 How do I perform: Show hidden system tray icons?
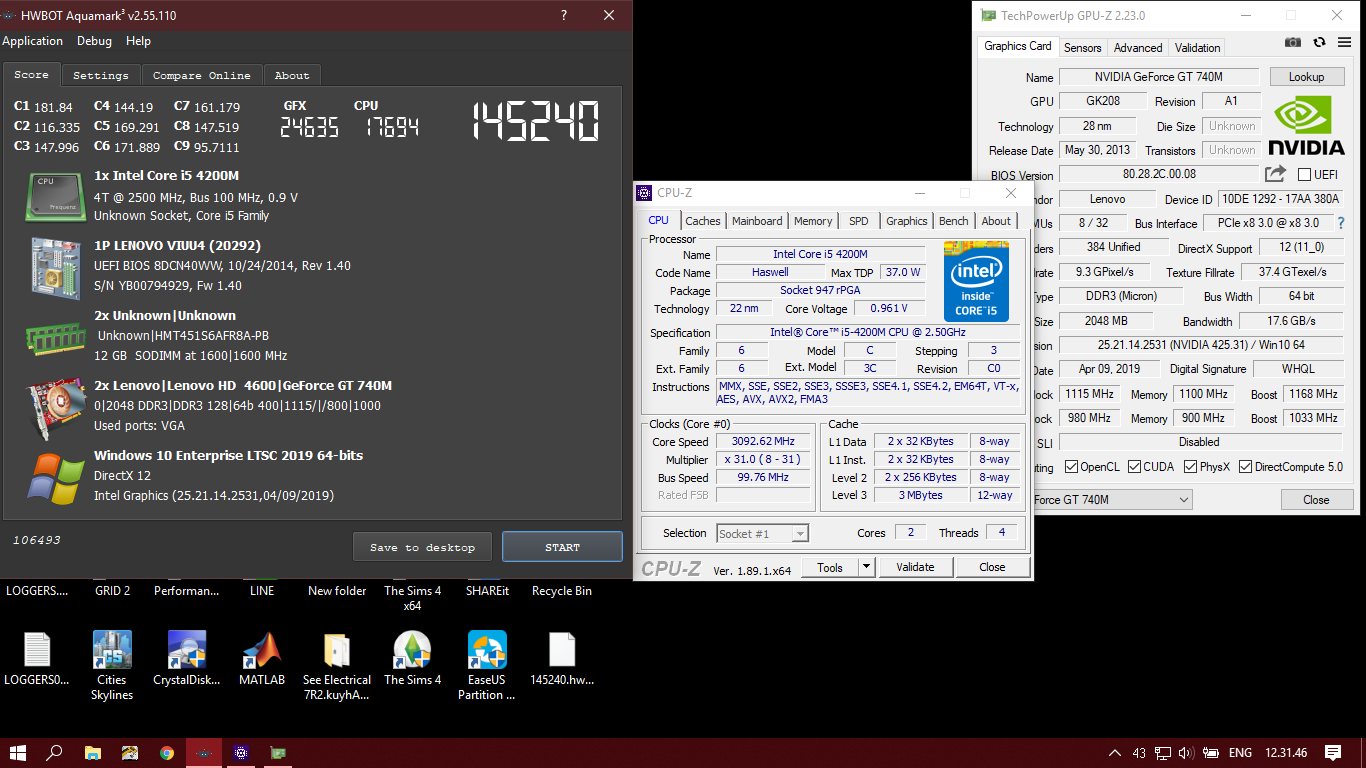click(1115, 753)
